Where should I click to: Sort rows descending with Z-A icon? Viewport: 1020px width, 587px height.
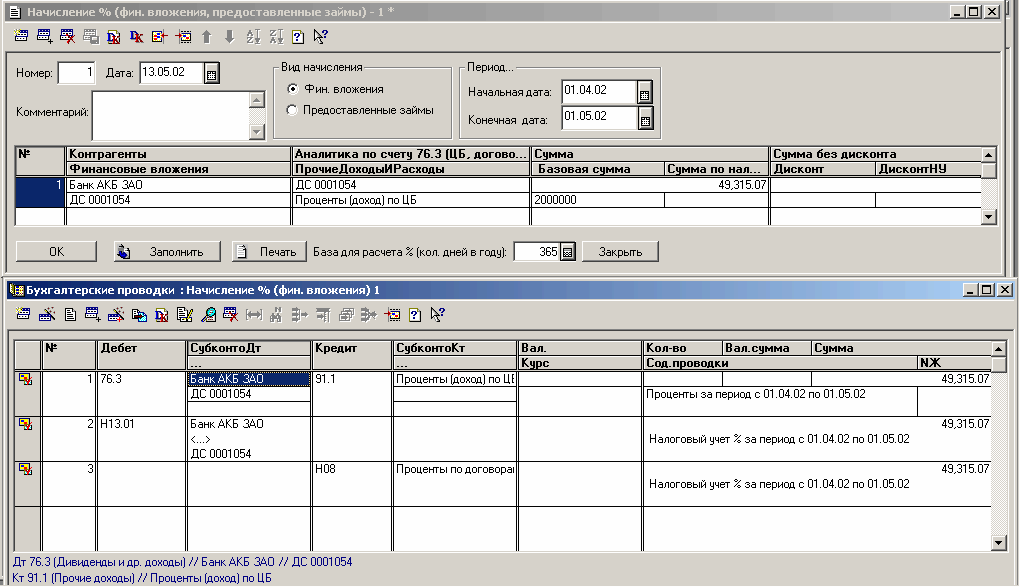(276, 36)
